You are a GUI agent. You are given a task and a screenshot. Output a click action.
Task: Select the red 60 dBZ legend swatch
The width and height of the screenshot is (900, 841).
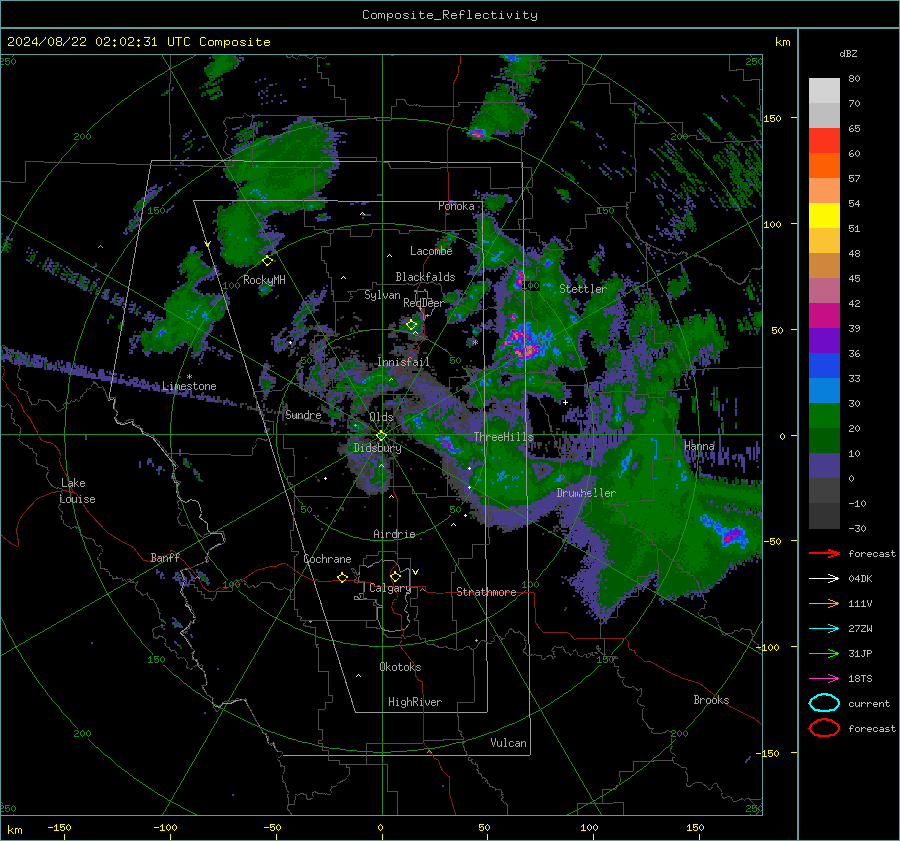(824, 141)
